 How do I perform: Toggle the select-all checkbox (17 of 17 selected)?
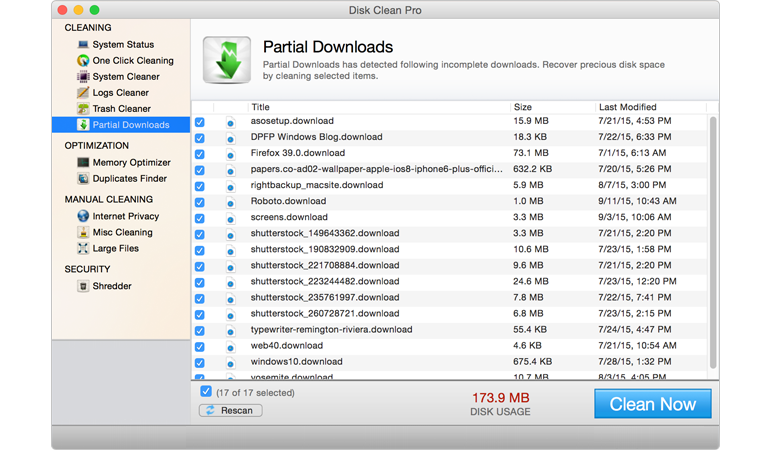(206, 392)
